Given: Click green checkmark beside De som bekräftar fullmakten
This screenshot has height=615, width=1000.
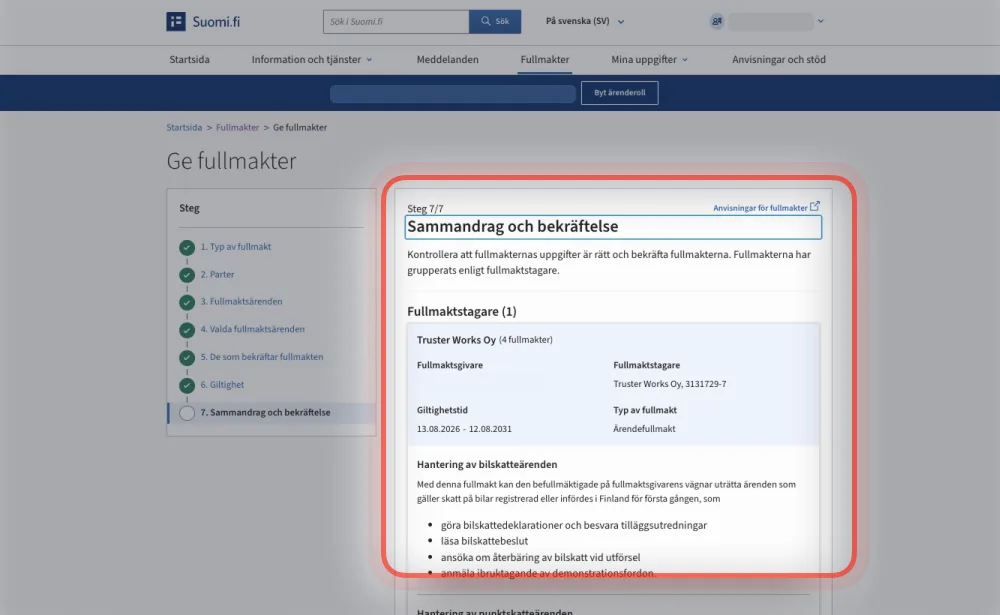Looking at the screenshot, I should (x=187, y=357).
